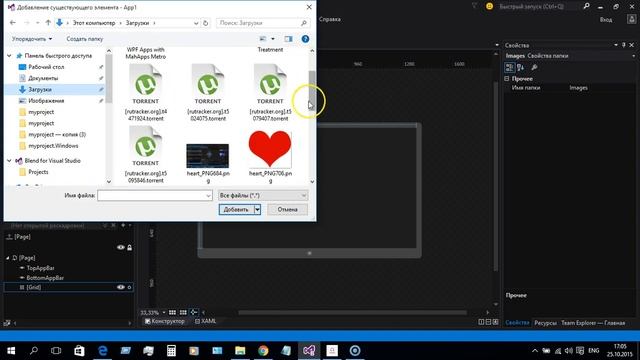Click the volume icon in system tray
Image resolution: width=640 pixels, height=360 pixels.
(568, 351)
